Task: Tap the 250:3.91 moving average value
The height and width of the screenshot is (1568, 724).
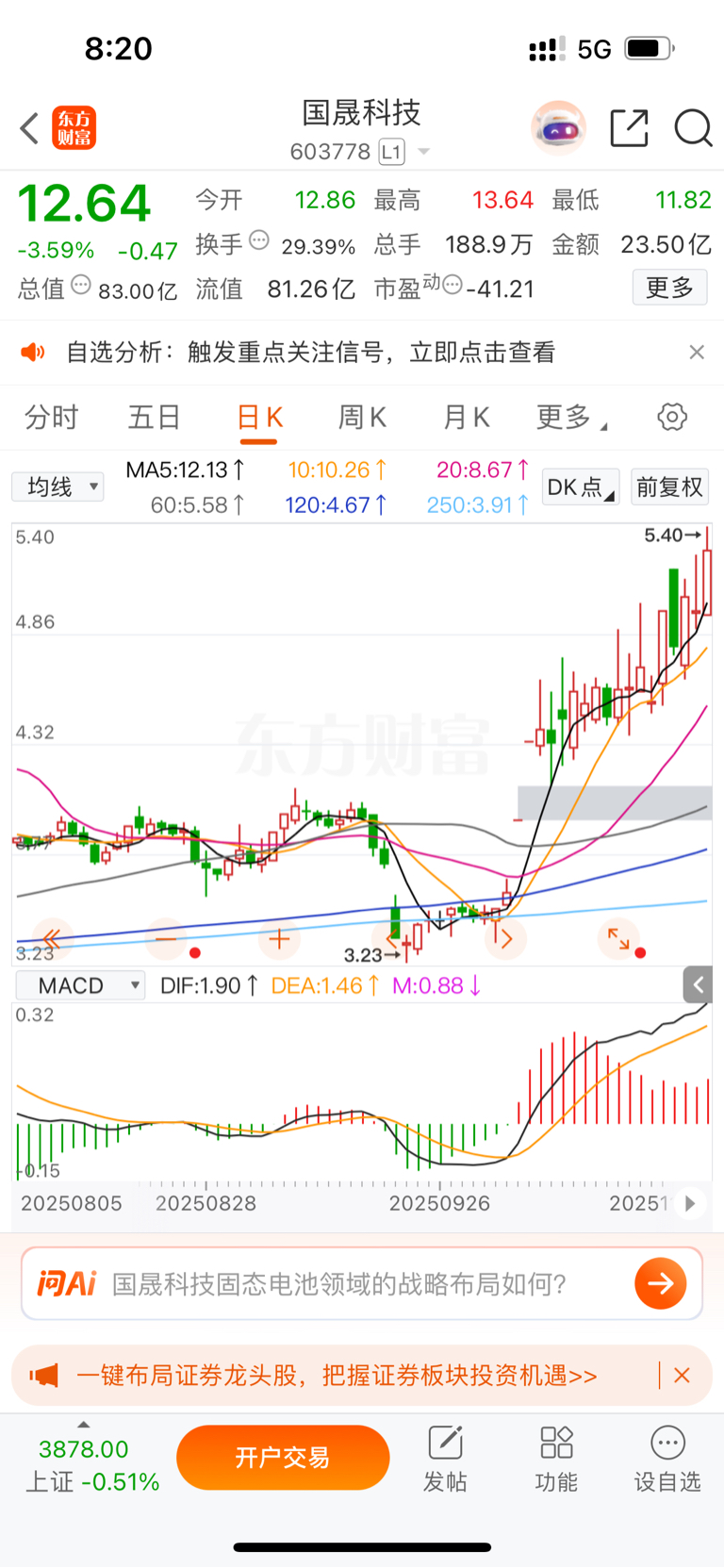Action: 479,505
